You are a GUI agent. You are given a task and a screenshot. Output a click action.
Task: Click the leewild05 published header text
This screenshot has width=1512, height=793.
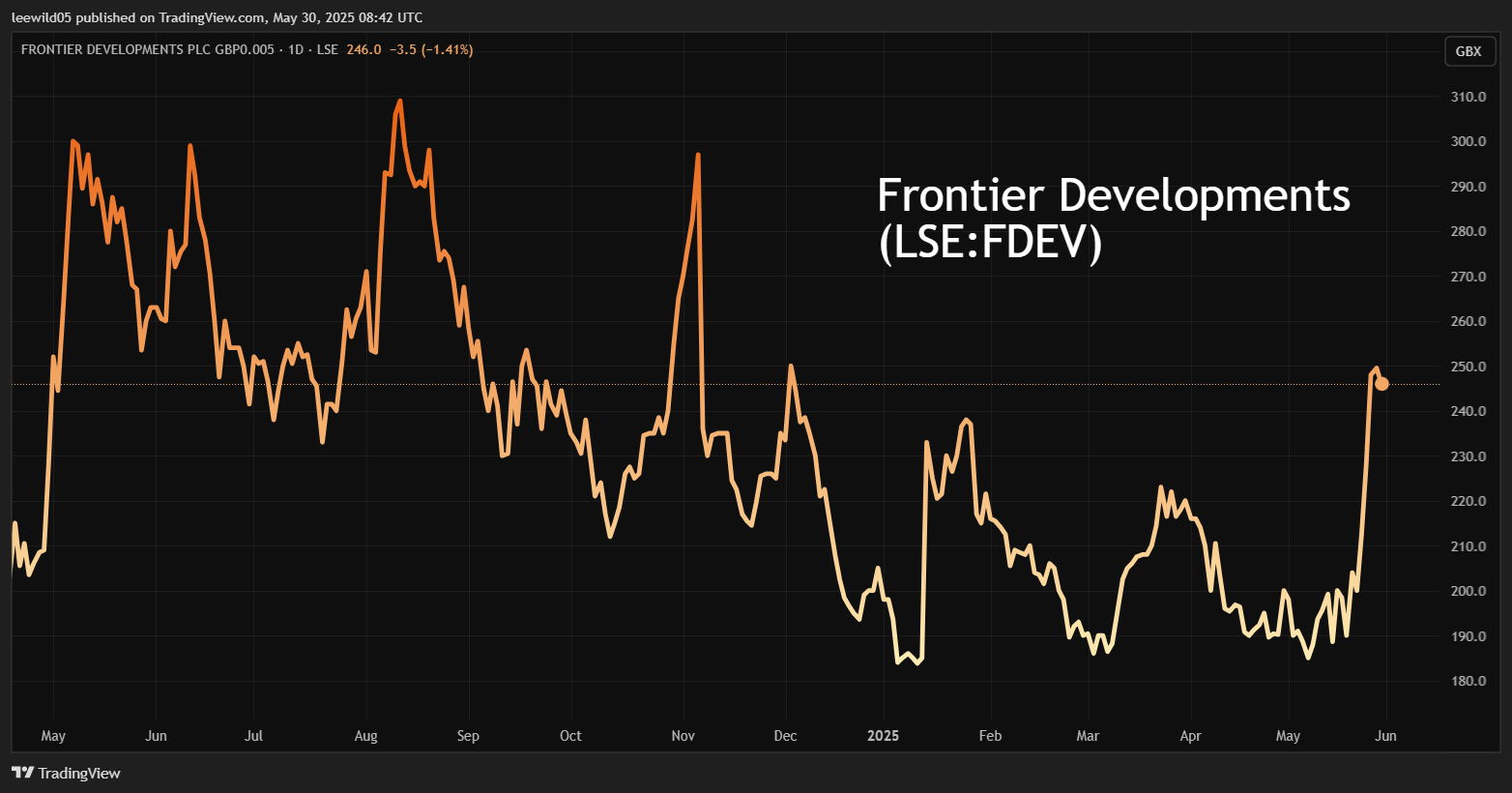click(x=217, y=17)
